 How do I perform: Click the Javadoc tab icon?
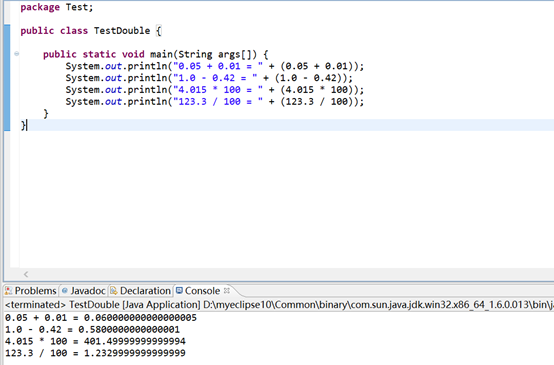tap(65, 291)
